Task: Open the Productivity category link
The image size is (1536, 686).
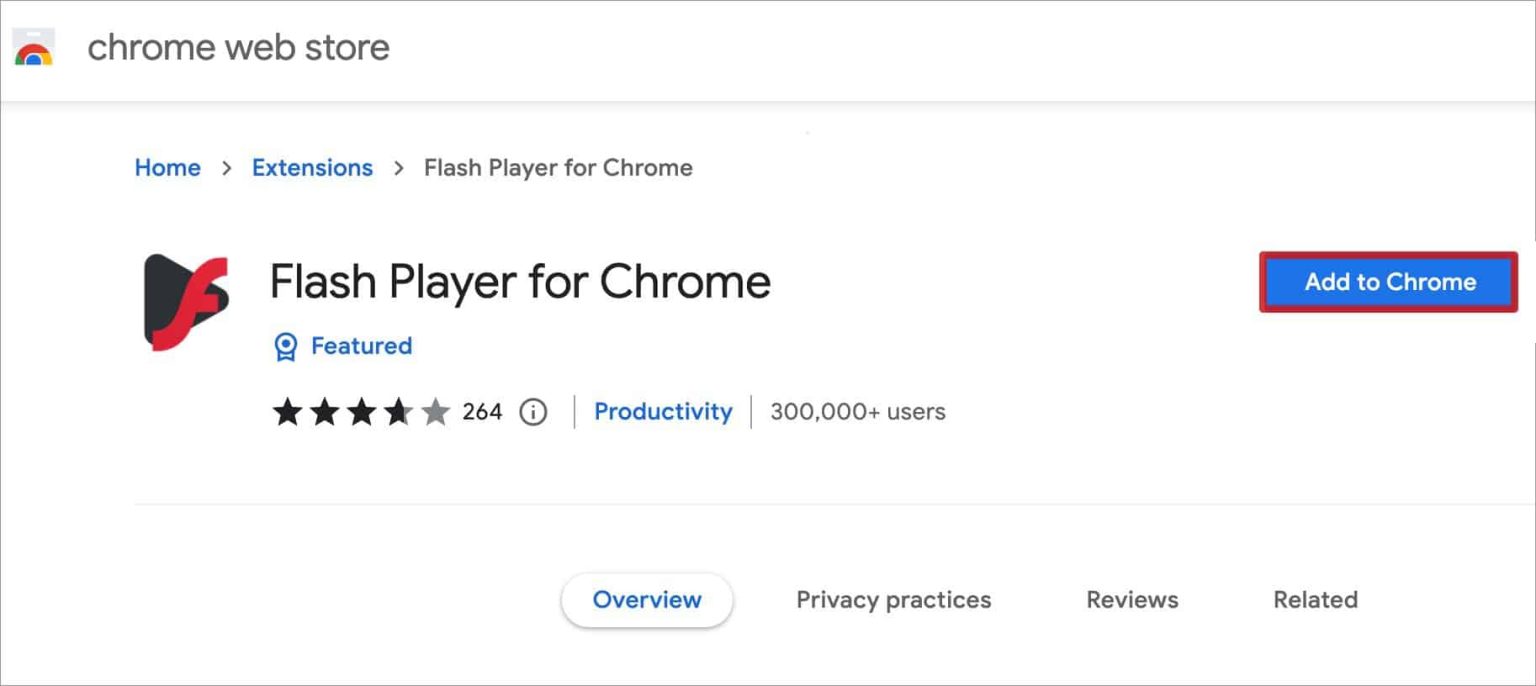Action: pos(663,412)
